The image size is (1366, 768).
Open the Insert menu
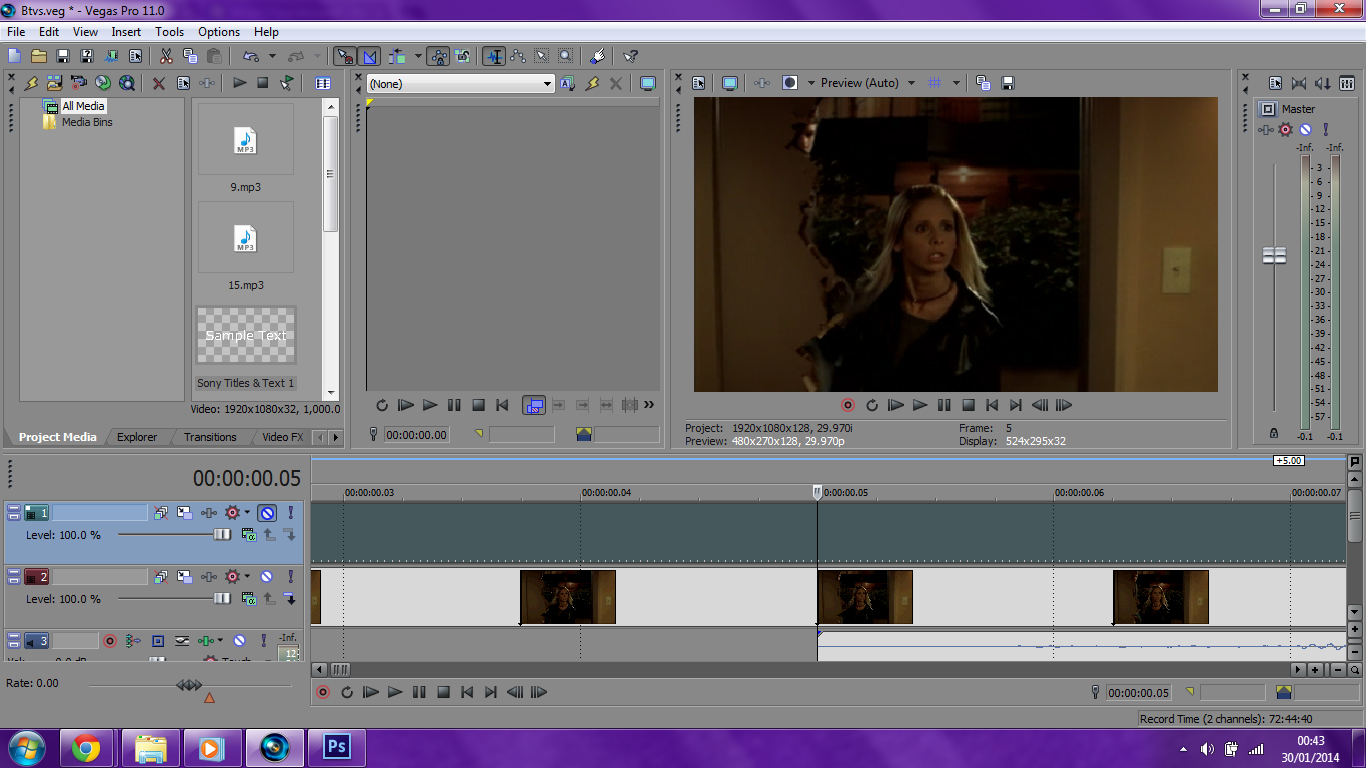(x=126, y=32)
